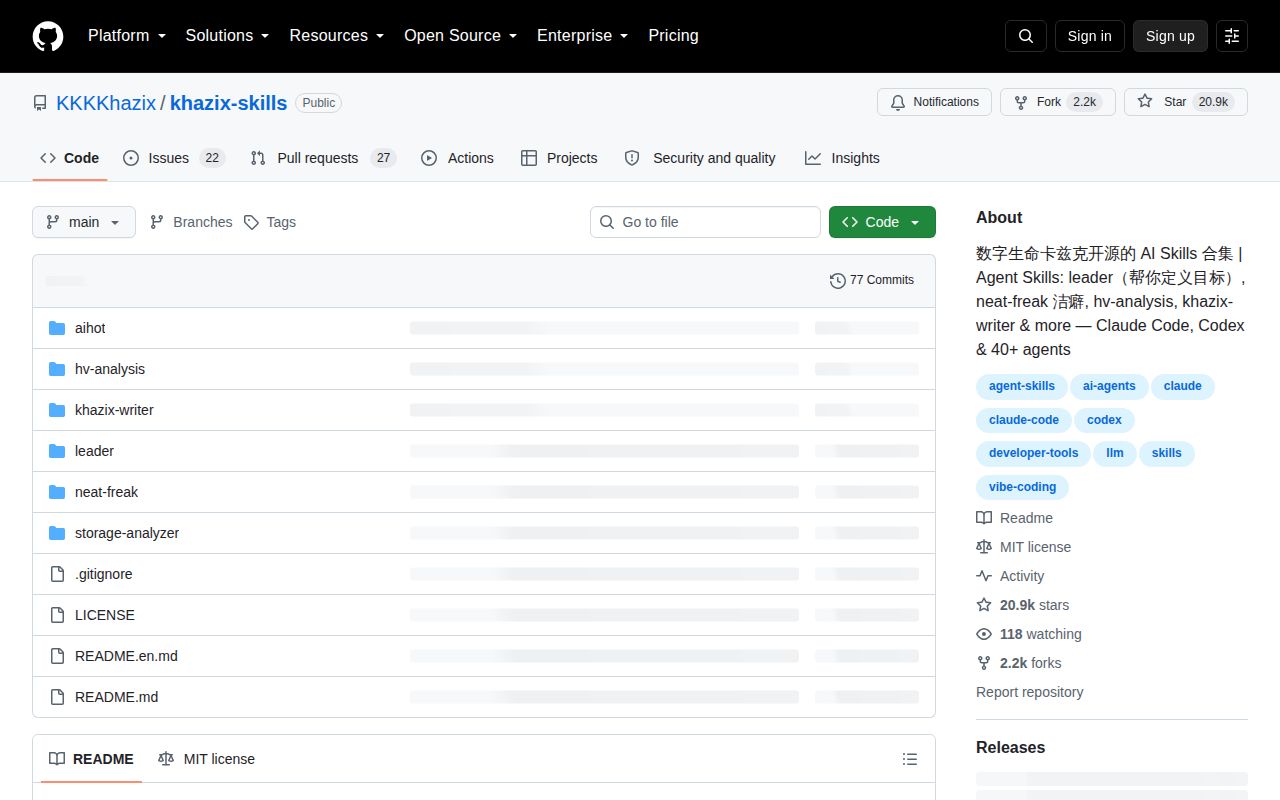Click the repository icon before KKKKhazix
Image resolution: width=1280 pixels, height=800 pixels.
click(x=40, y=103)
